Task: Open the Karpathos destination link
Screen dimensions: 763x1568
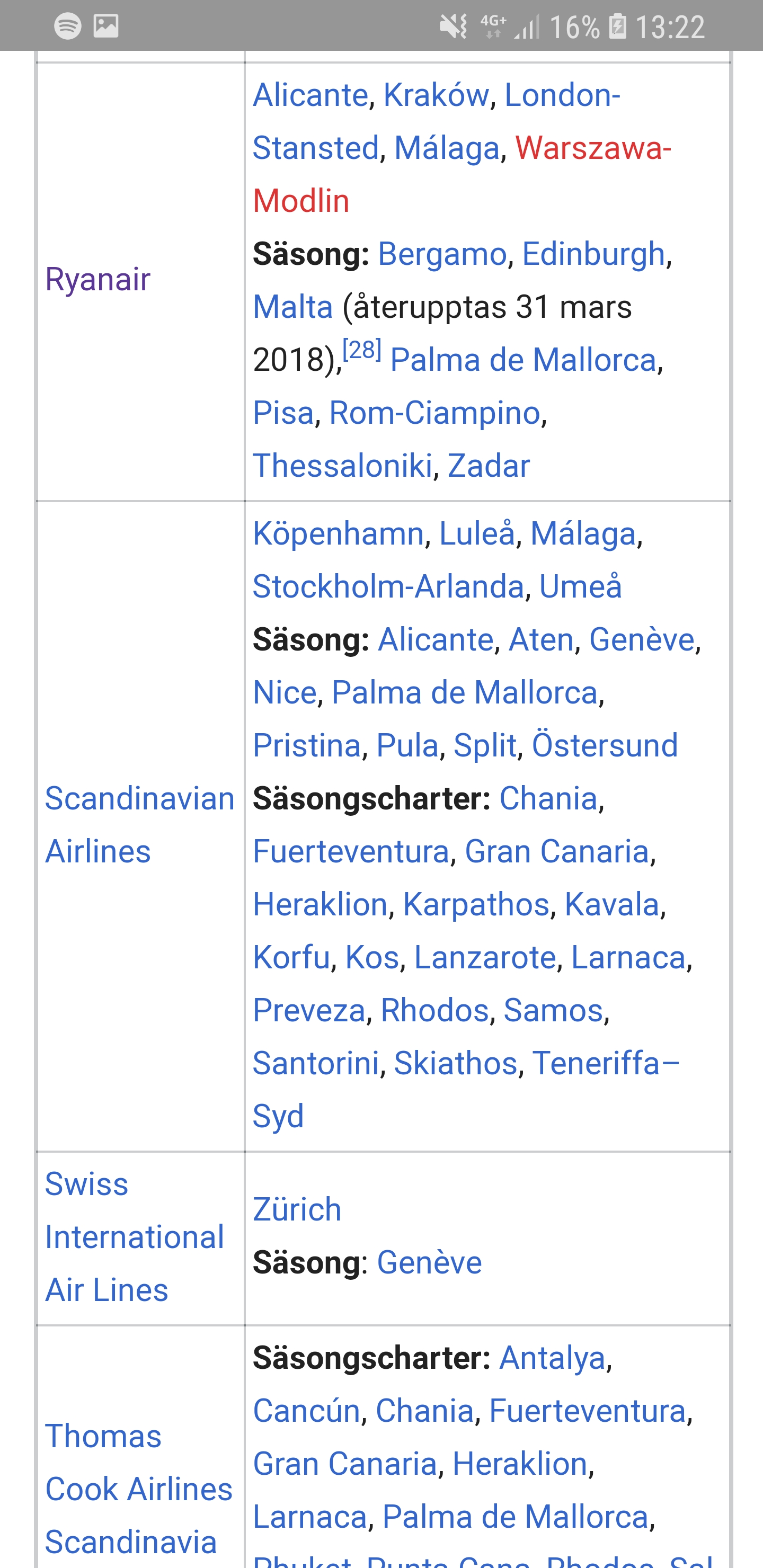Action: click(x=476, y=904)
